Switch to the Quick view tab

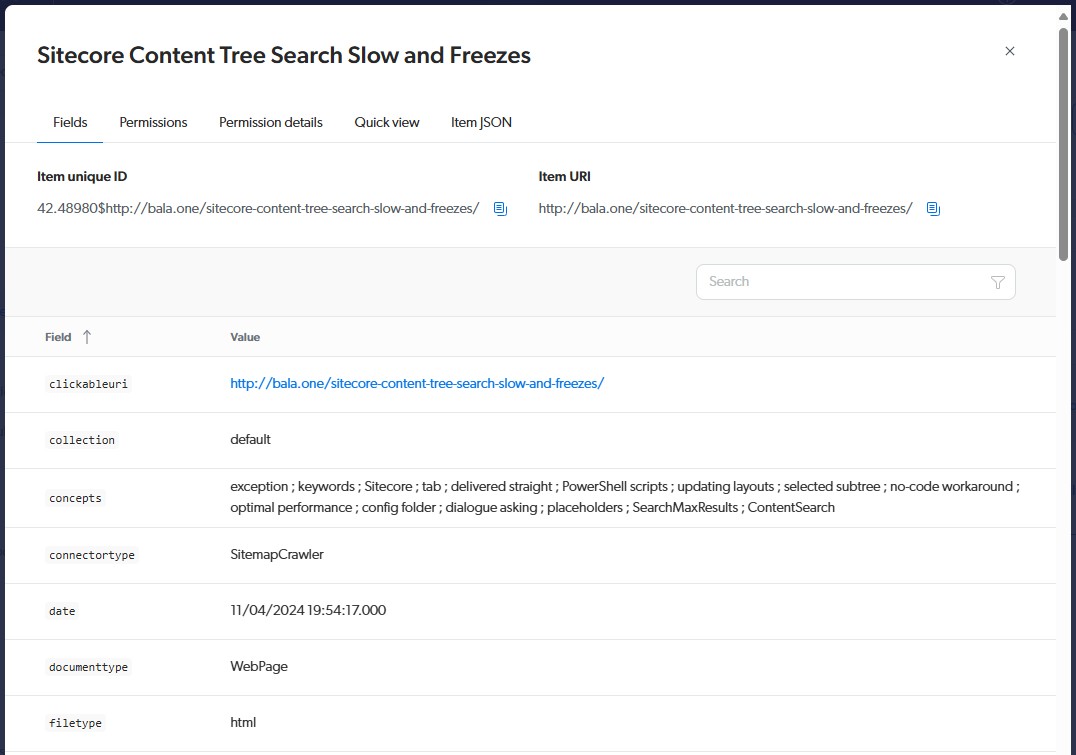pyautogui.click(x=386, y=122)
